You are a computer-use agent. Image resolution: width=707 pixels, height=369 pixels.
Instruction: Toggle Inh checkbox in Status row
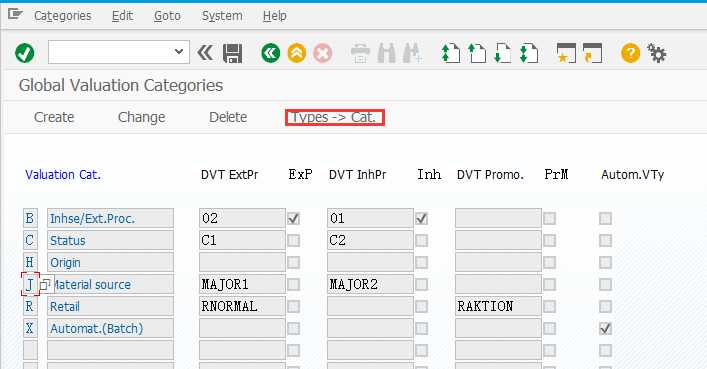422,240
